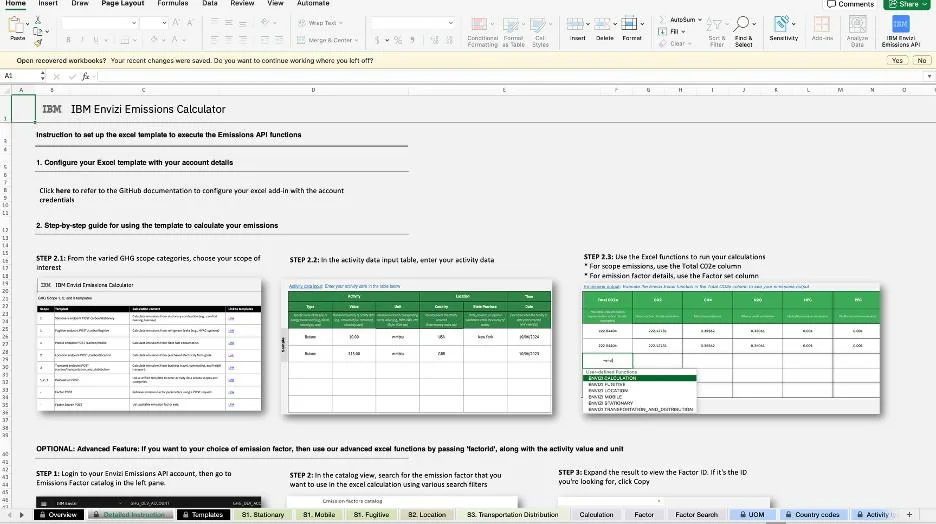Select the Overview sheet tab

click(58, 514)
